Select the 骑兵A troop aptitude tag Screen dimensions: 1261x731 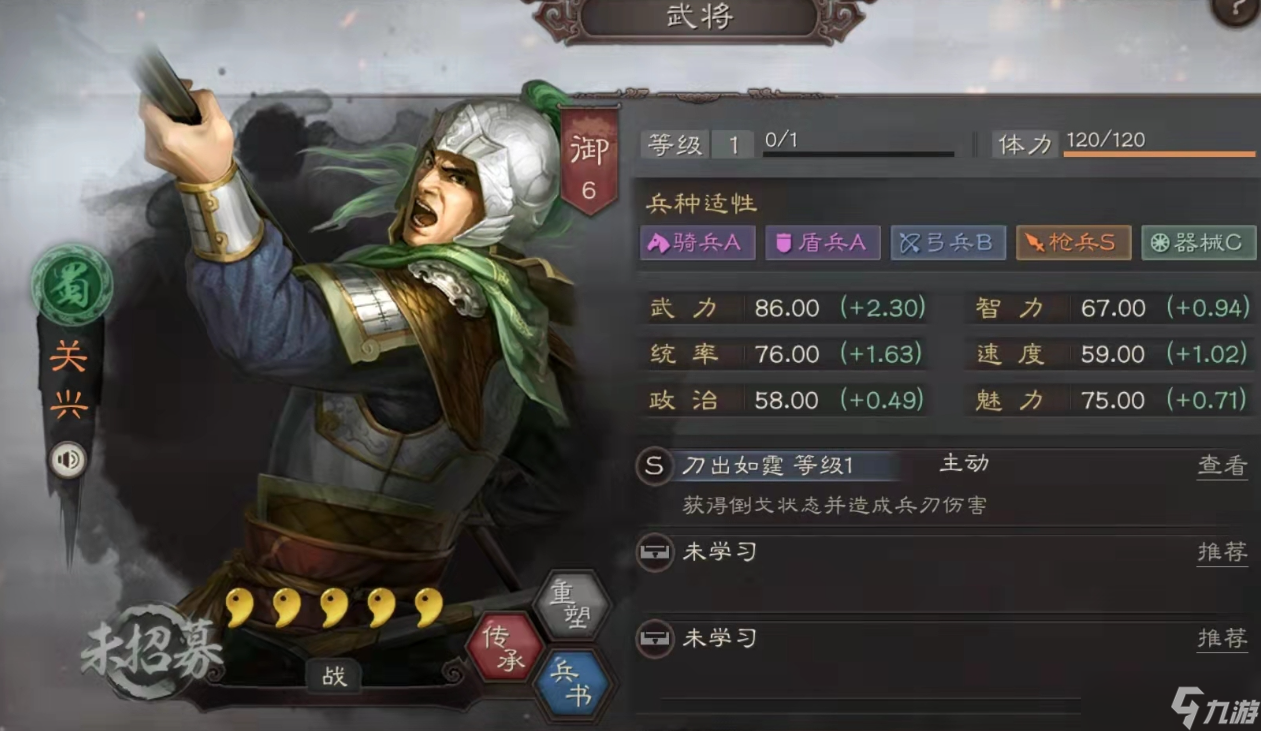(698, 243)
